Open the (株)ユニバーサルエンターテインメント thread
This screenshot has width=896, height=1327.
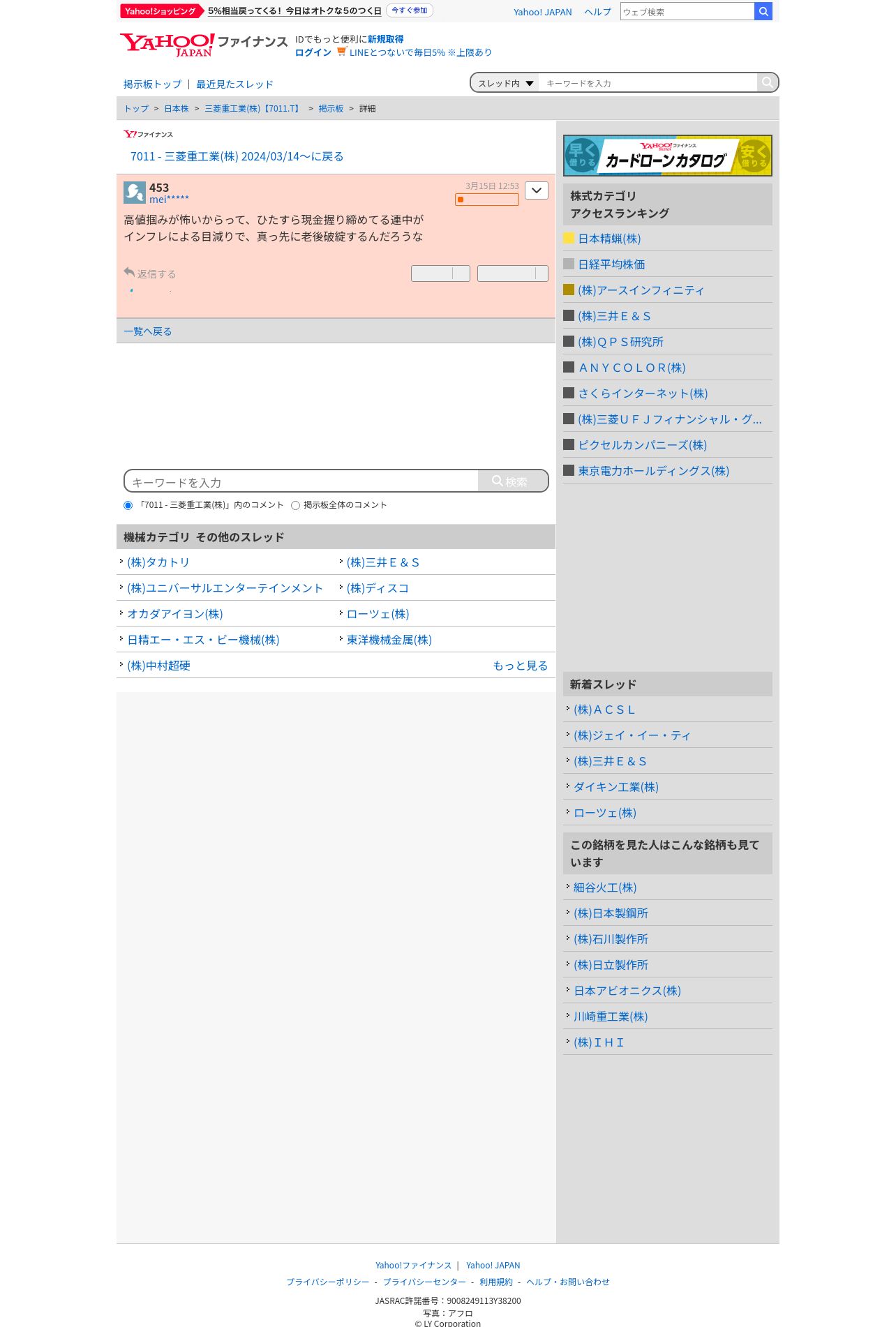pyautogui.click(x=225, y=588)
